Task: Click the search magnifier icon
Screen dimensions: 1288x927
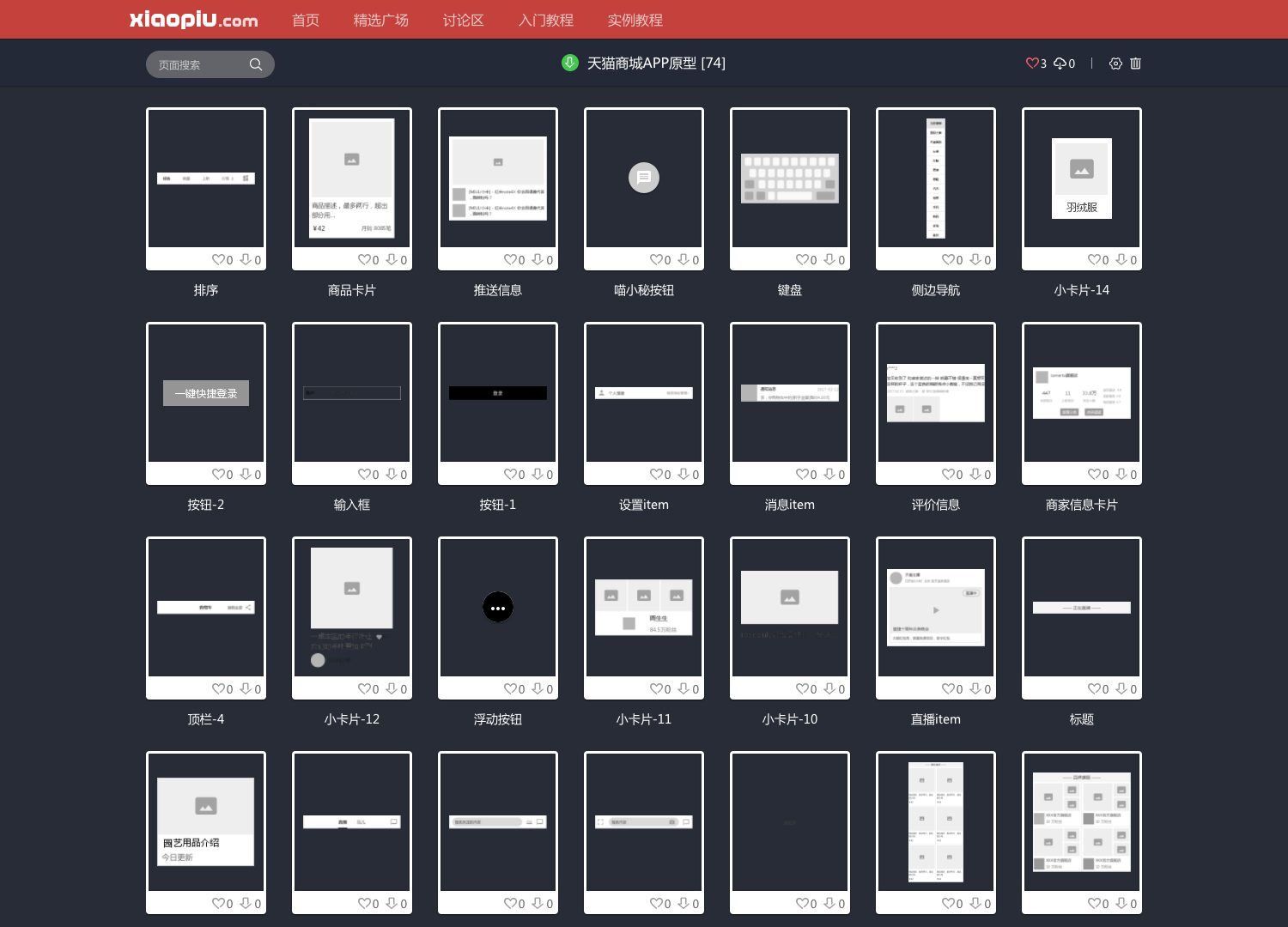Action: [x=256, y=64]
